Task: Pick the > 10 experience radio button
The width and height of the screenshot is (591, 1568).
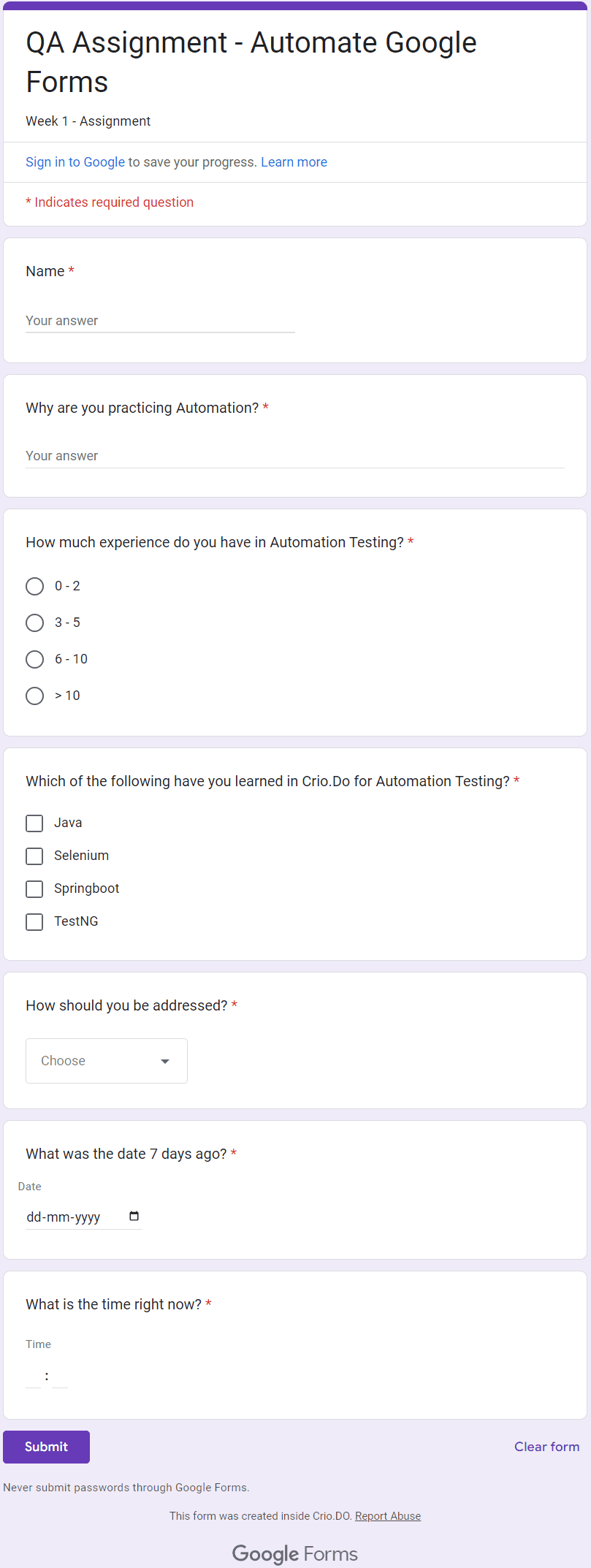Action: coord(34,696)
